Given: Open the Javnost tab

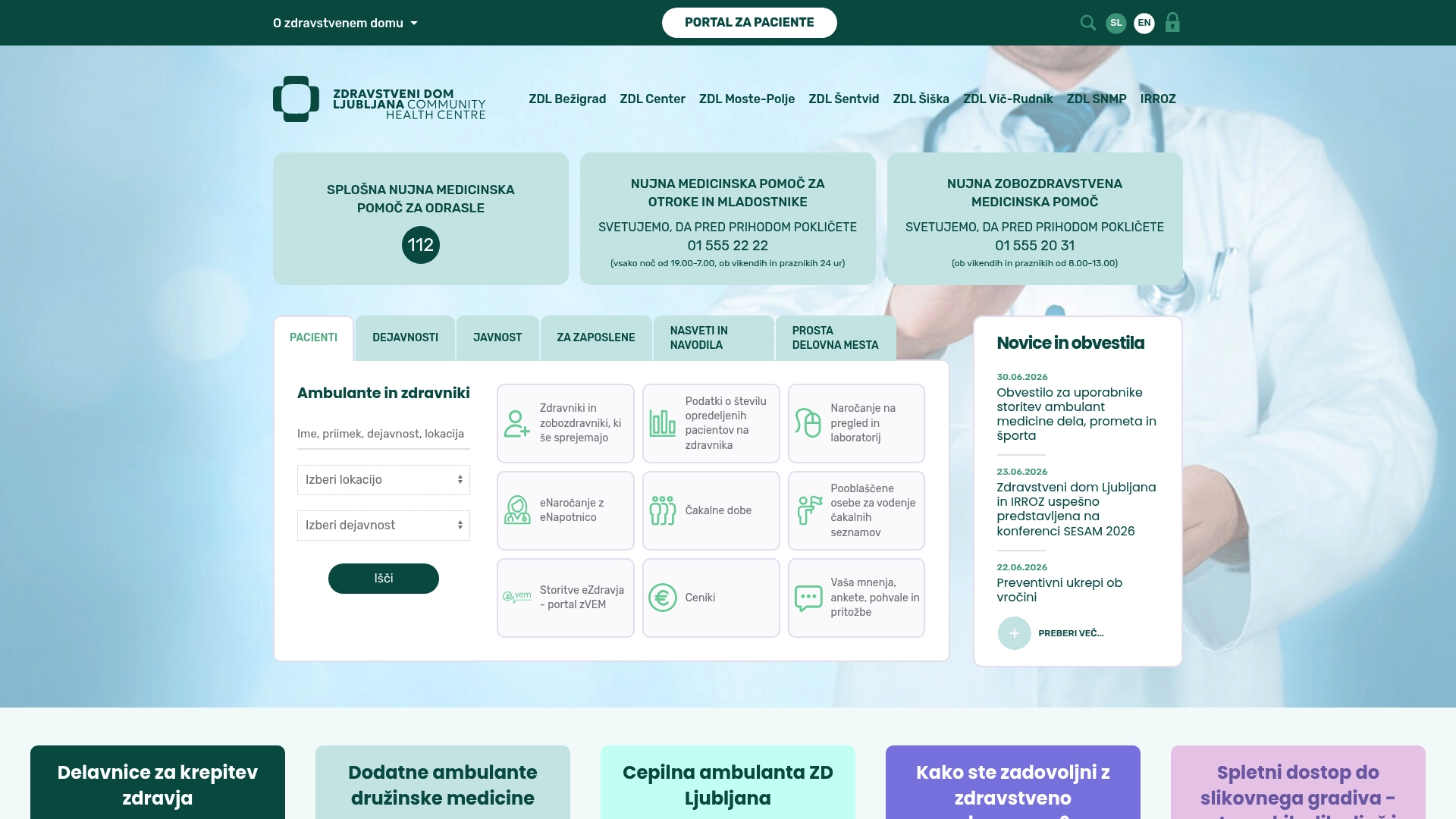Looking at the screenshot, I should pos(497,337).
